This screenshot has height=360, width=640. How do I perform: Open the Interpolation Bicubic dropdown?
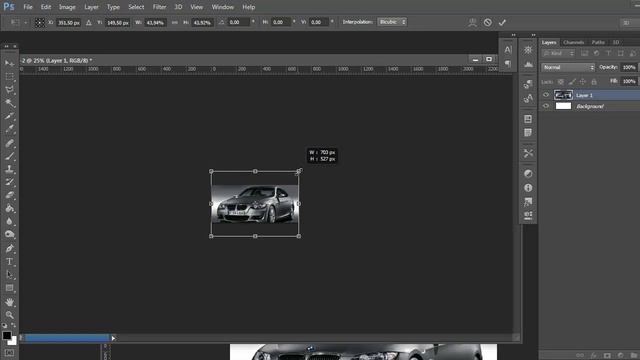point(392,22)
